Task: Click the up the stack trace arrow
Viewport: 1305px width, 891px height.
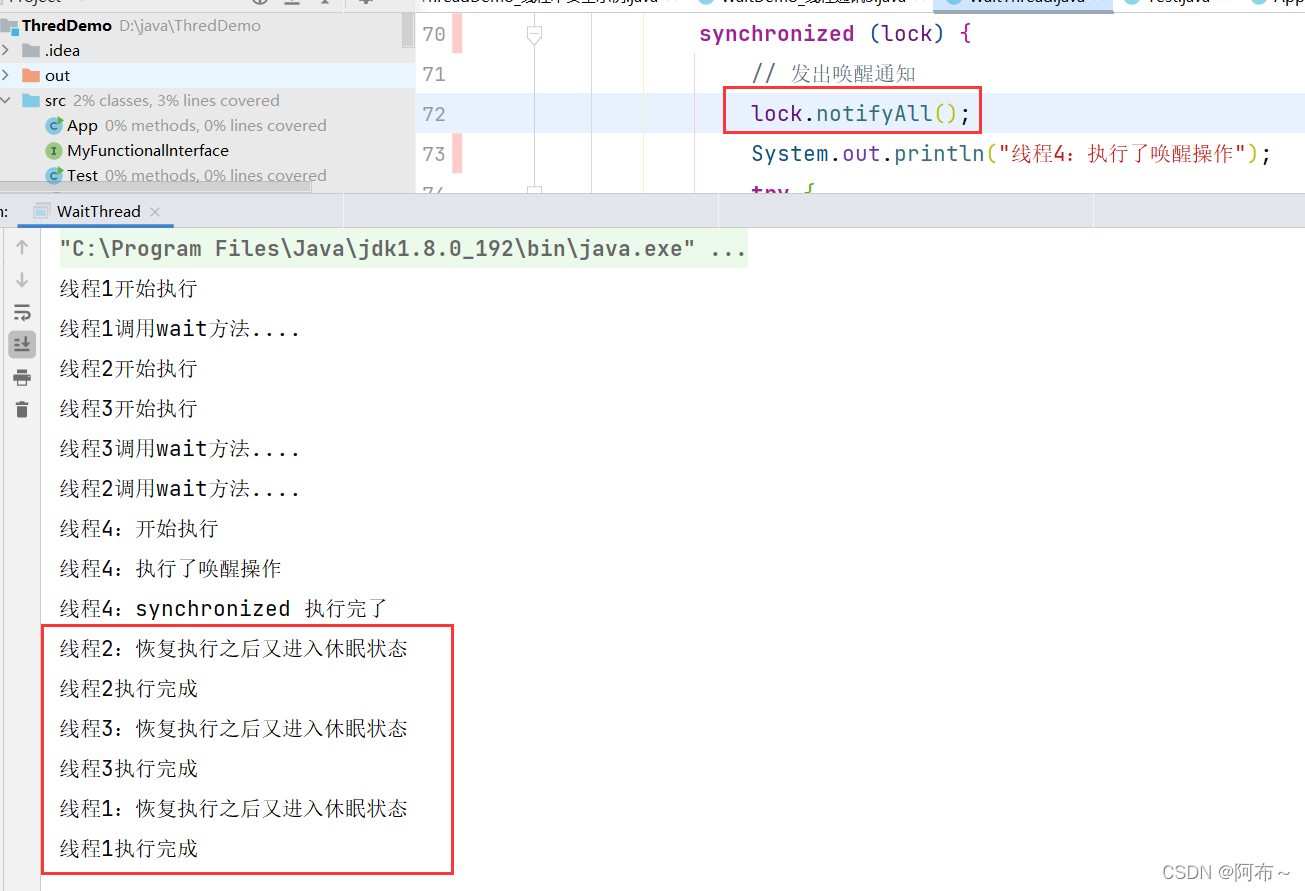Action: [22, 247]
